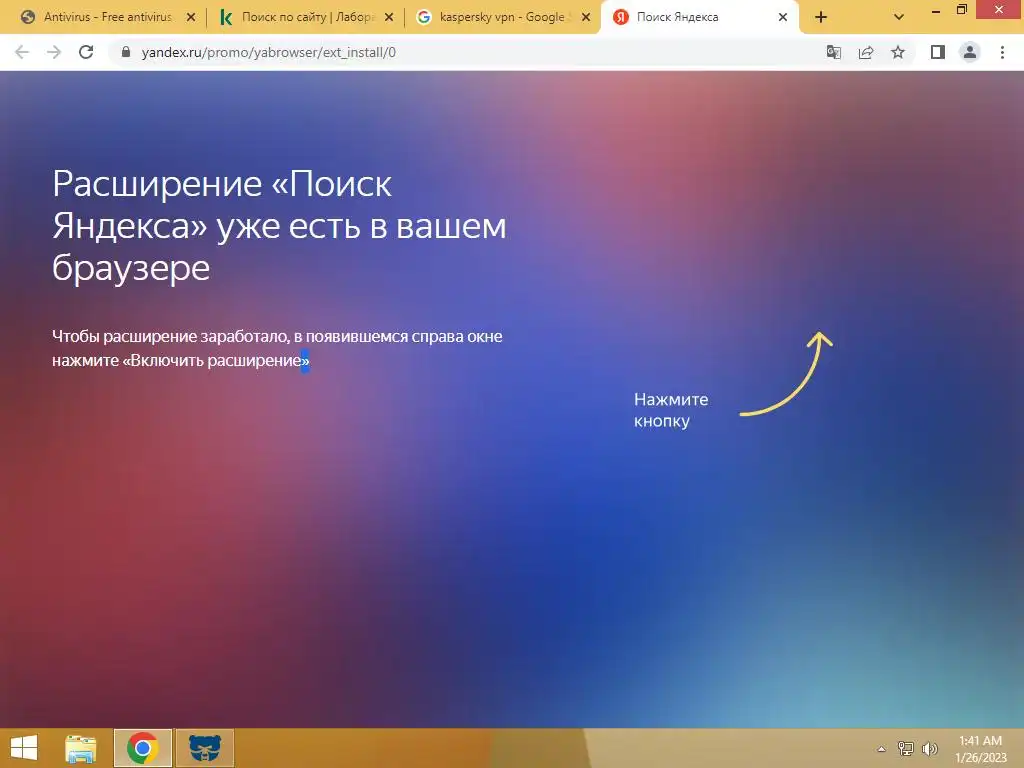Expand the tab search chevron
This screenshot has width=1024, height=768.
pos(899,18)
